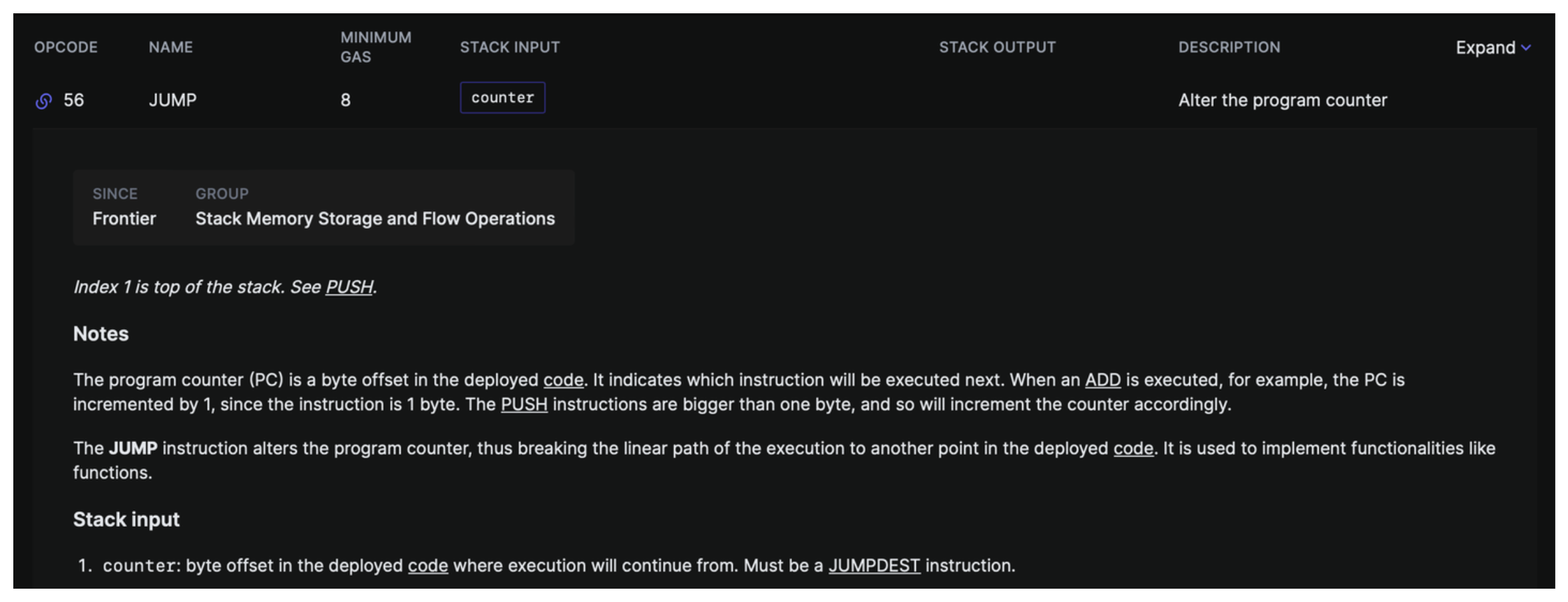Open the JUMPDEST instruction link

coord(874,566)
